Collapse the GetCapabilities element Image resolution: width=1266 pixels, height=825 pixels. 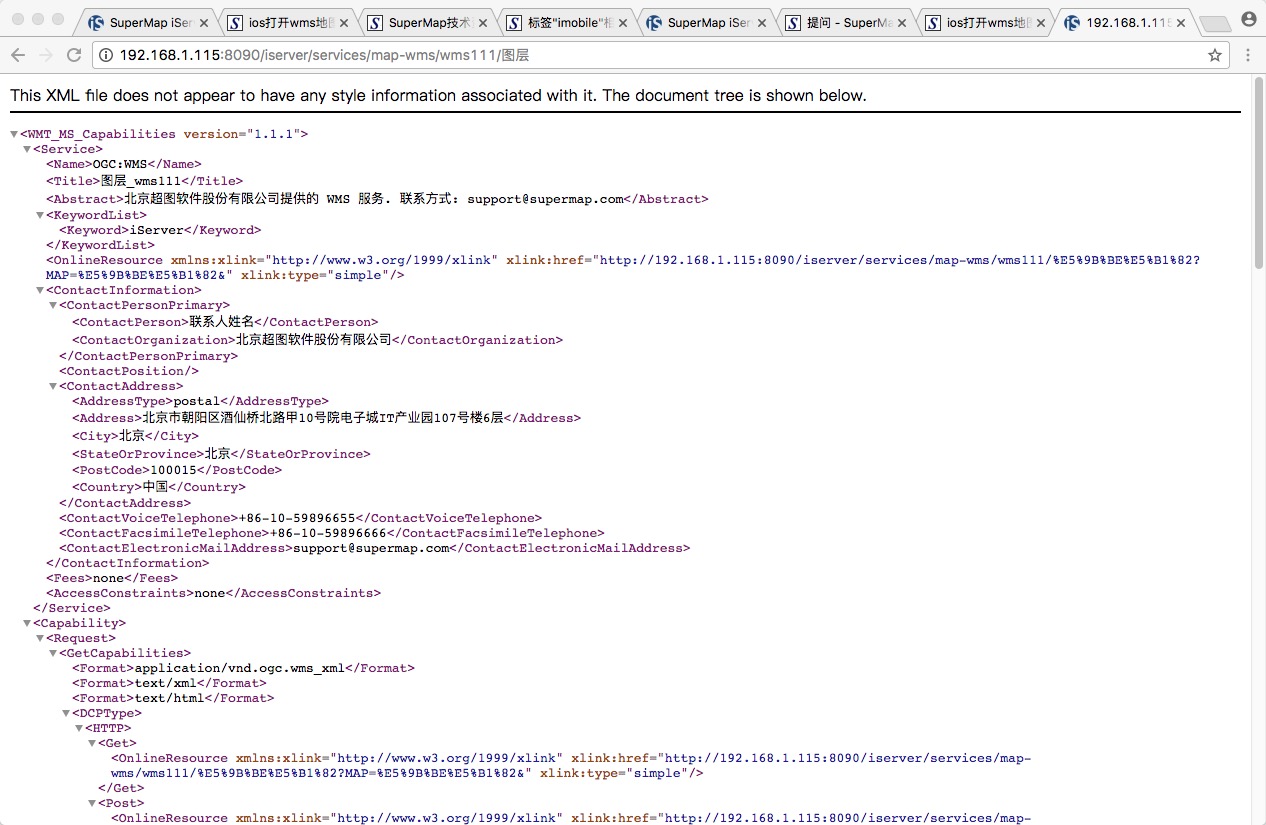(x=53, y=653)
